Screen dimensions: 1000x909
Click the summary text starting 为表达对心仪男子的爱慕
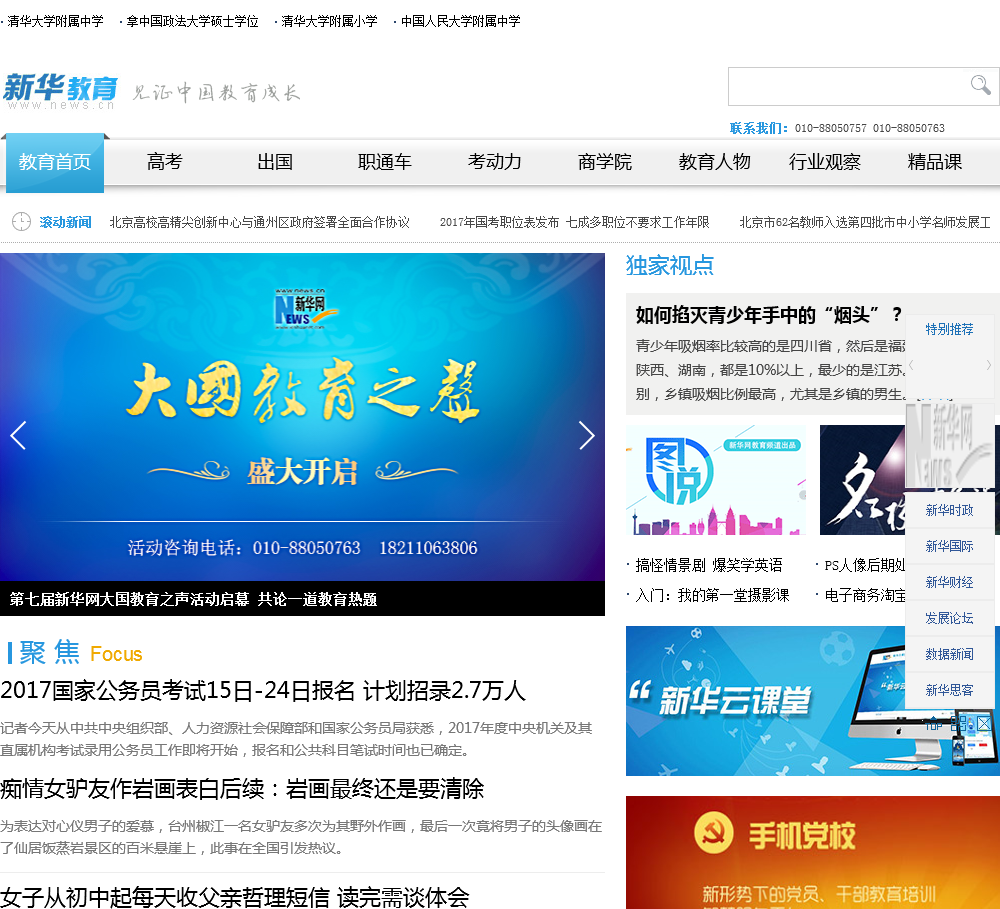301,837
